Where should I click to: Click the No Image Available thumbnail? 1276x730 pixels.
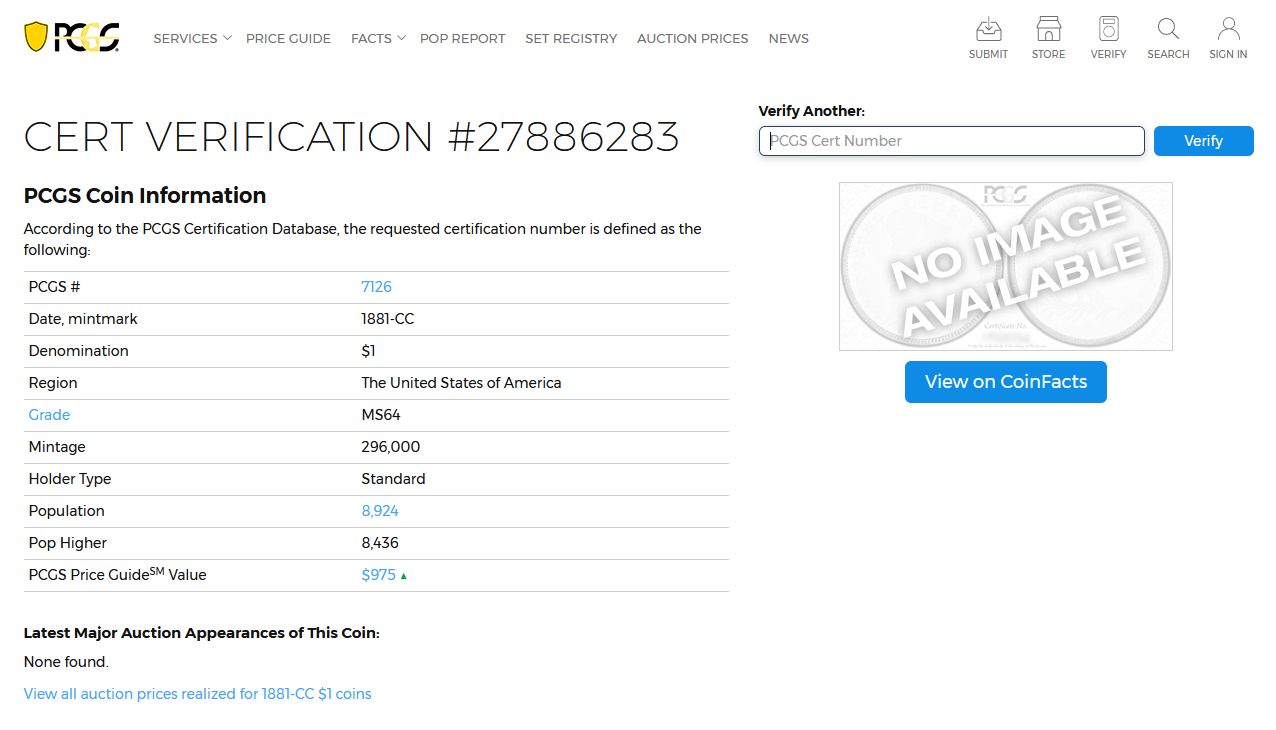pos(1005,266)
